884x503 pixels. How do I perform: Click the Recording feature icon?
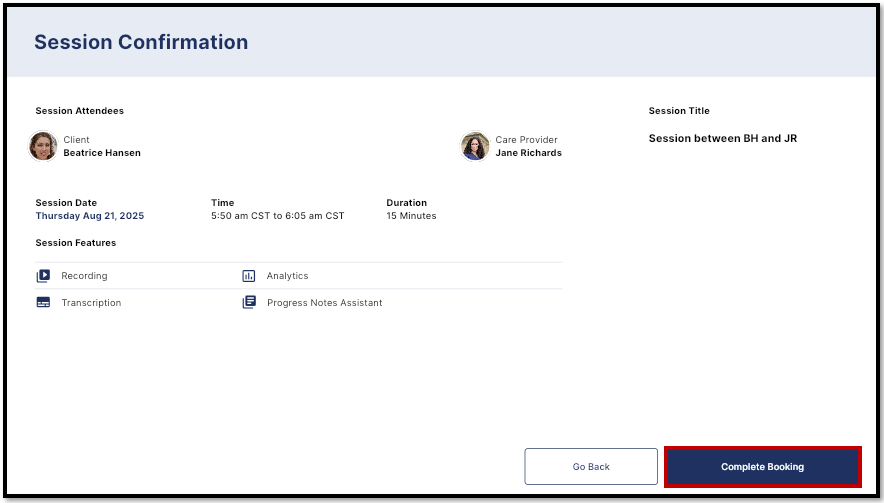click(43, 276)
